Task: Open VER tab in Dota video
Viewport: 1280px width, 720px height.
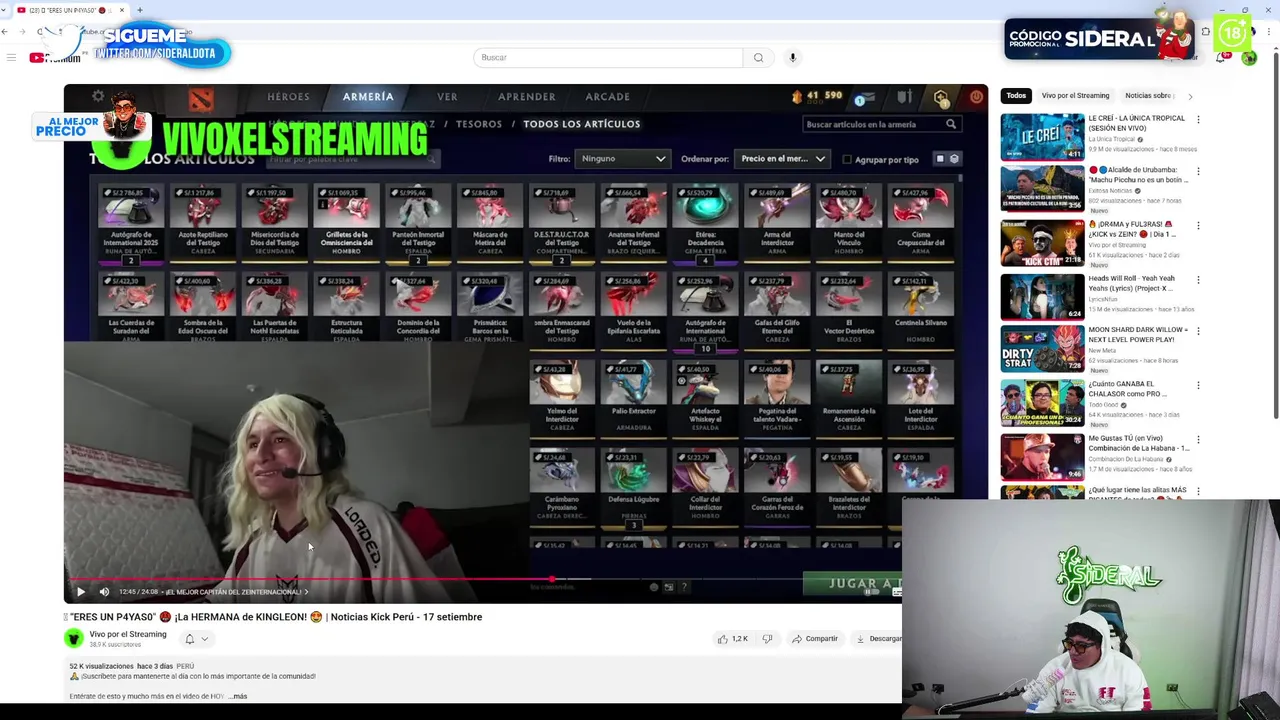Action: pos(447,97)
